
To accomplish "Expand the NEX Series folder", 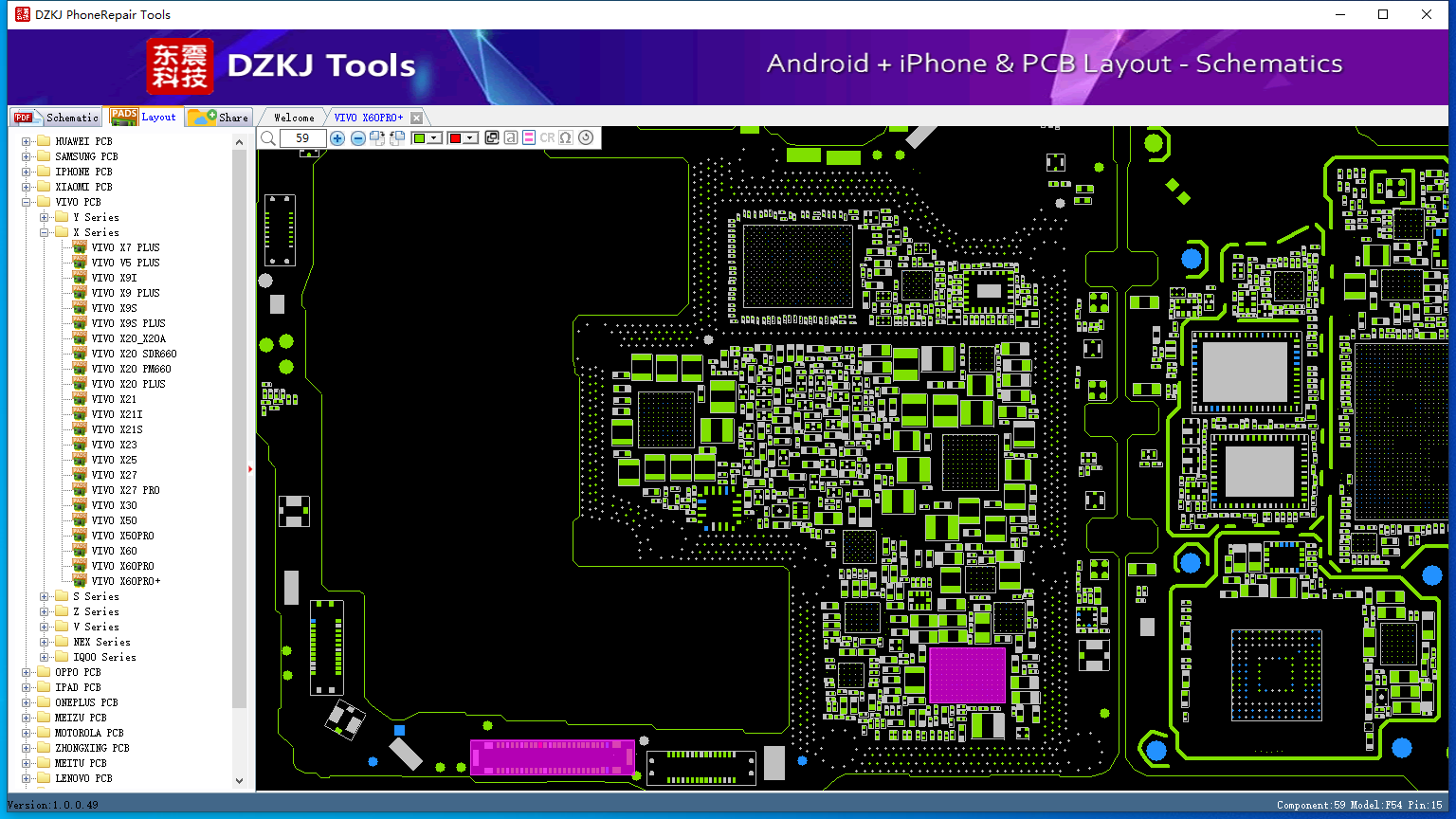I will click(x=45, y=642).
